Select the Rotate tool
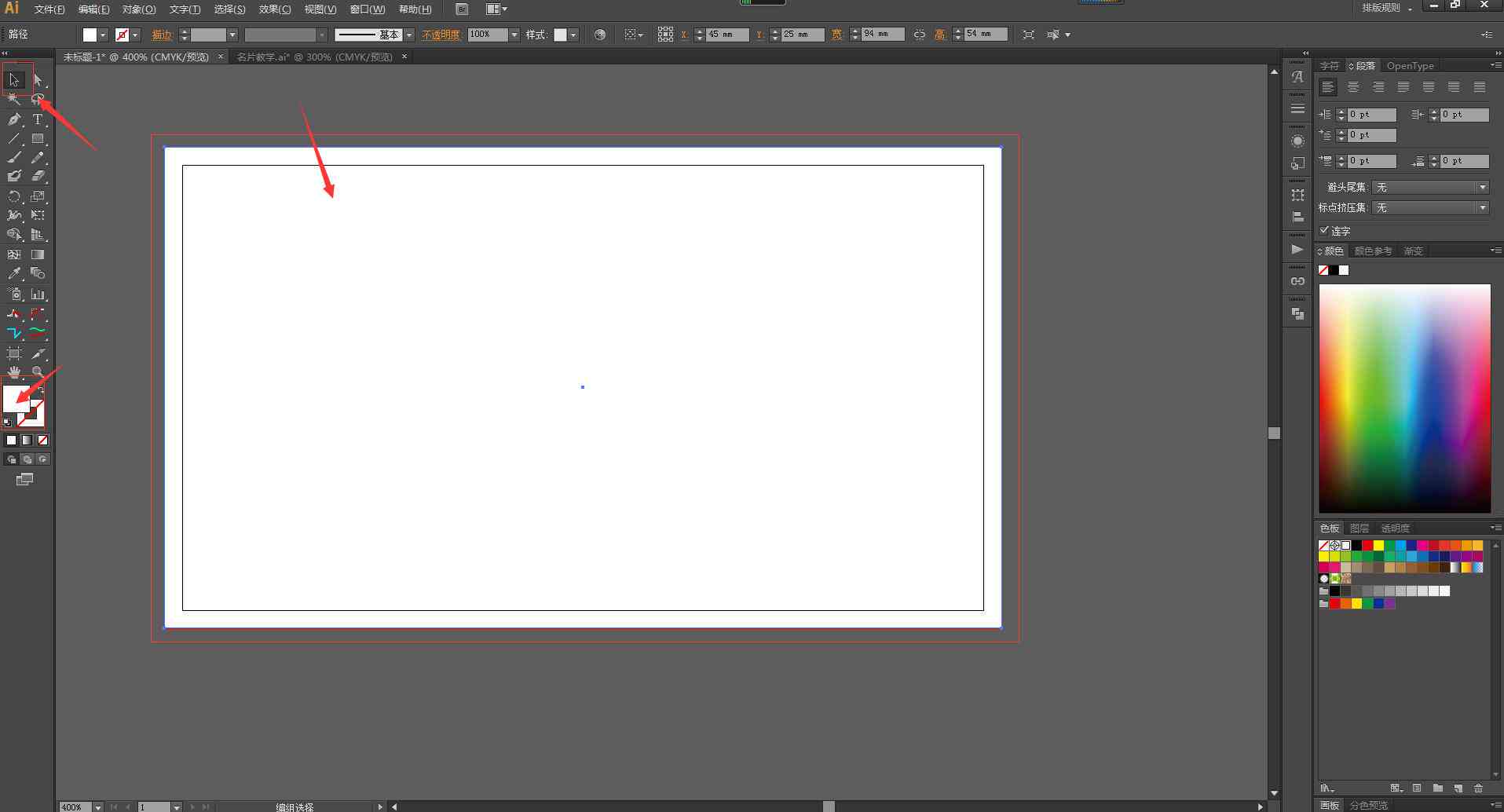 click(14, 196)
